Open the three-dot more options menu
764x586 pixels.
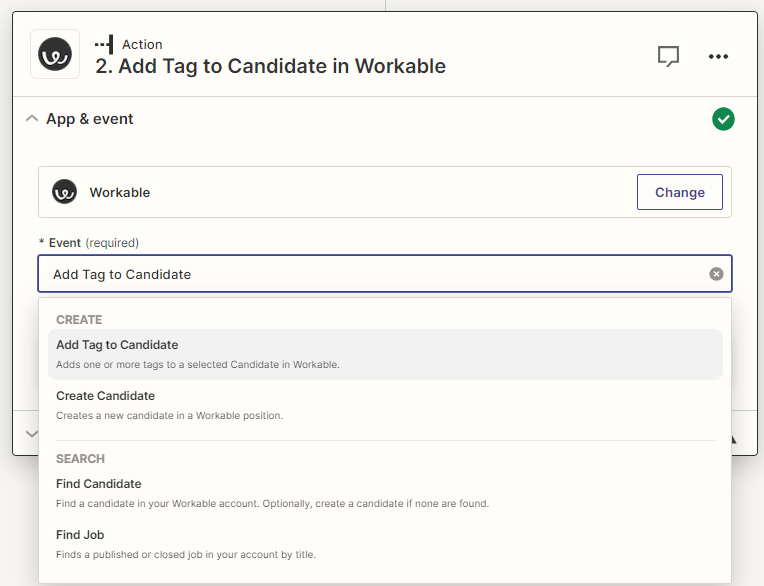[x=718, y=56]
